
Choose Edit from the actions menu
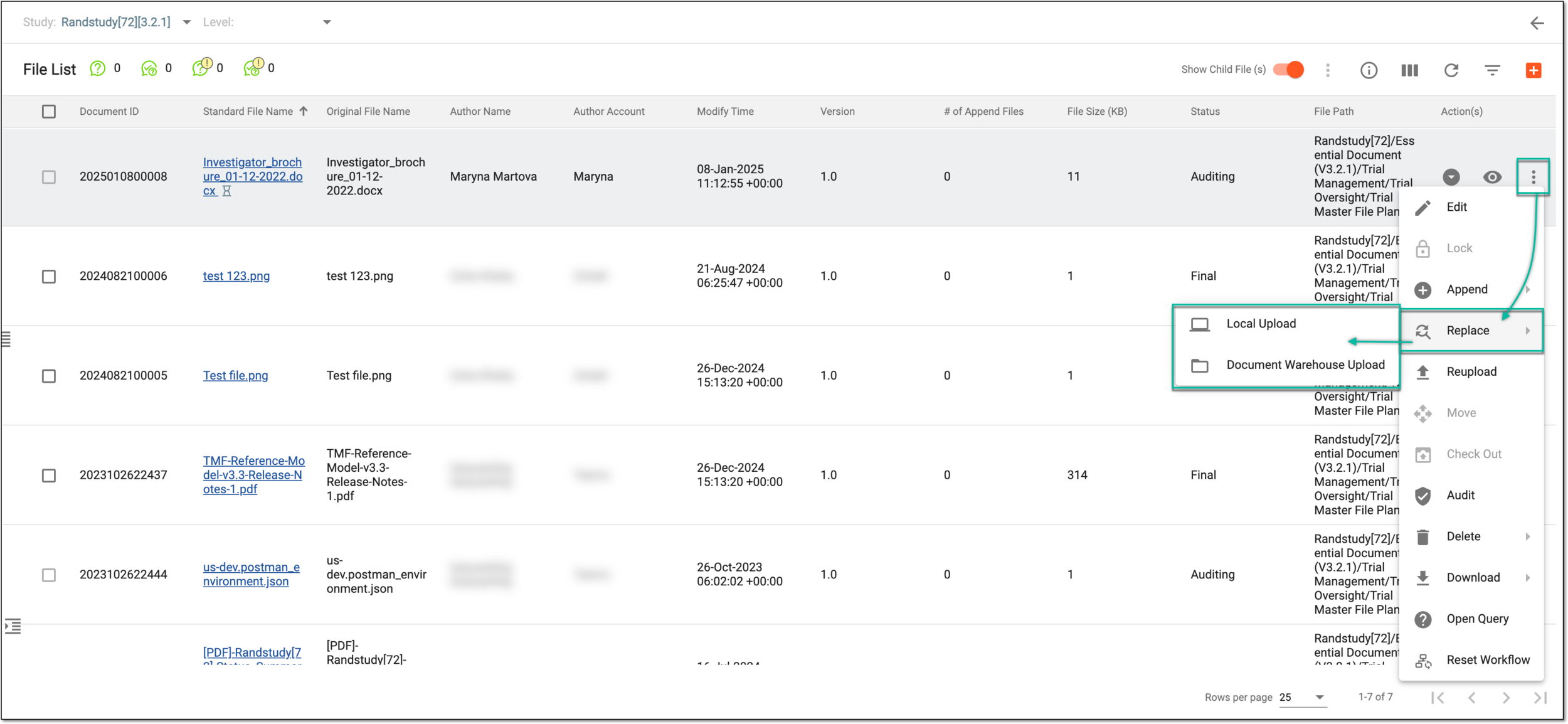click(1471, 207)
